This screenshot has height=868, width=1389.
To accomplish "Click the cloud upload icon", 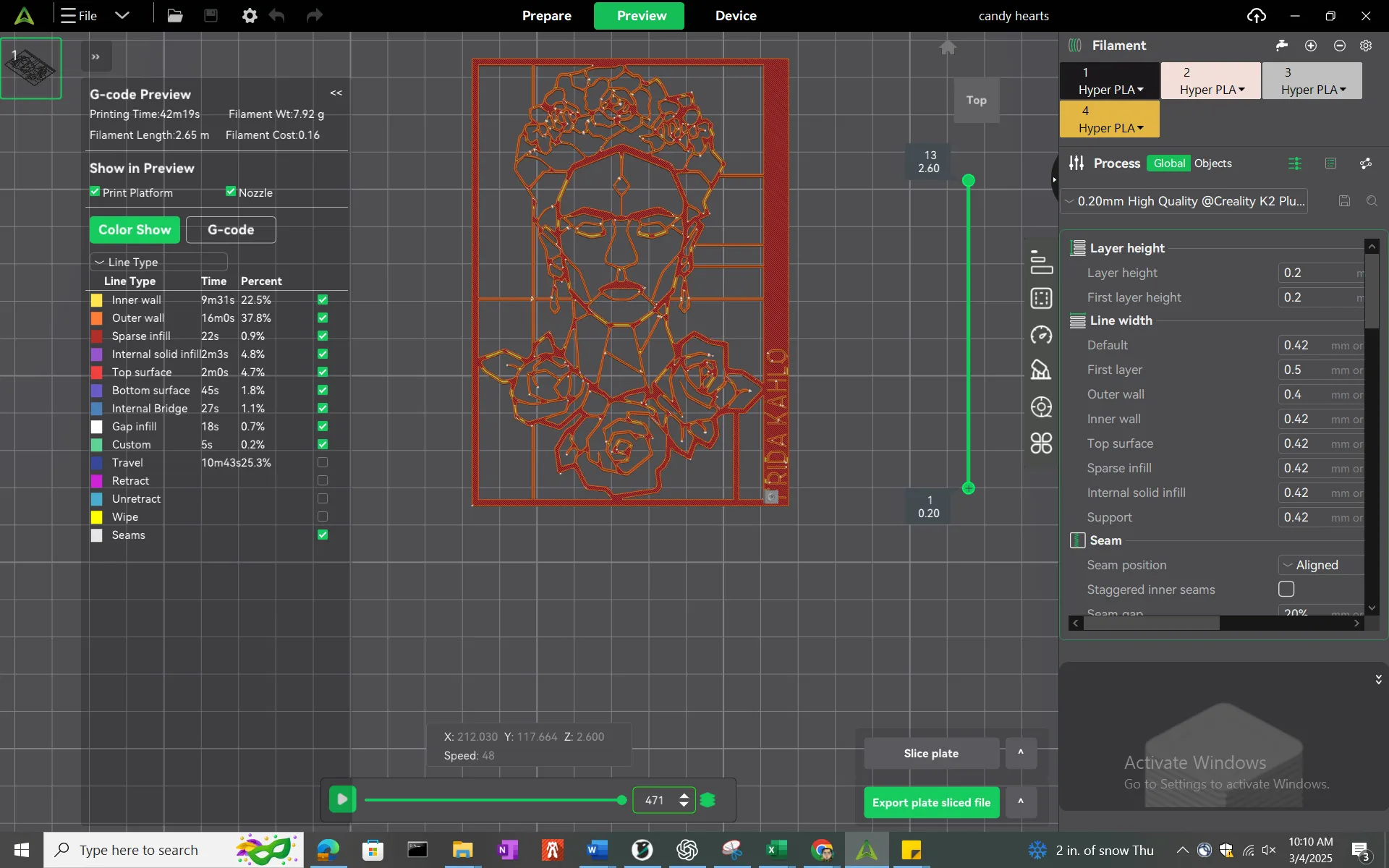I will click(1257, 15).
